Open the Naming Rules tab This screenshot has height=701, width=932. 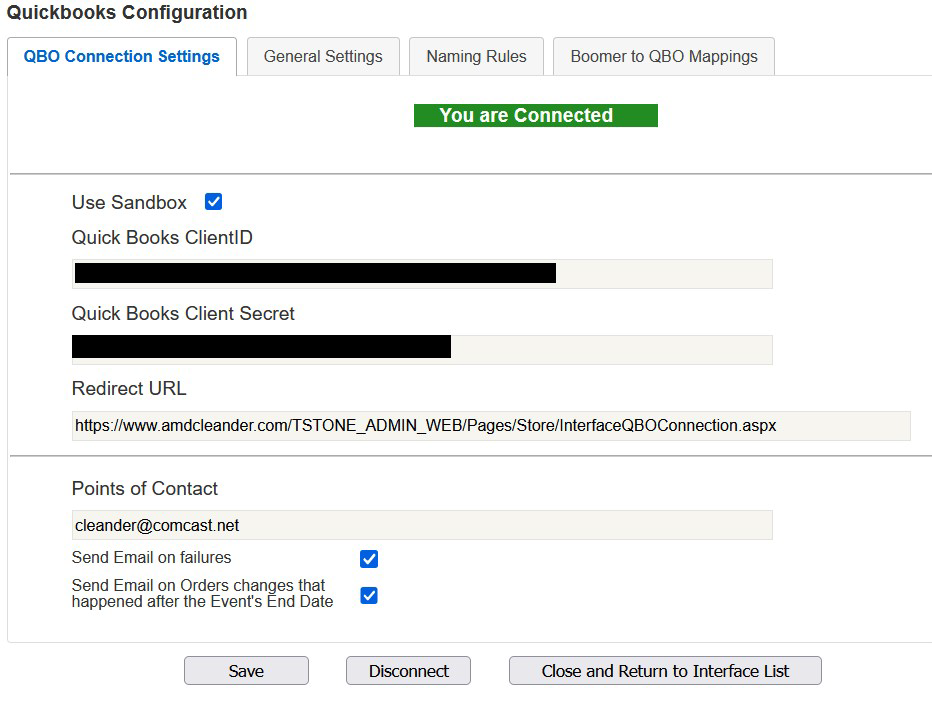pyautogui.click(x=476, y=56)
